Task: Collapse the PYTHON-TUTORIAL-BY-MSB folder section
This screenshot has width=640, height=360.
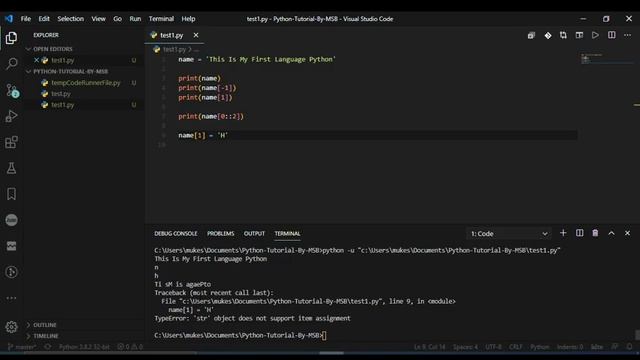Action: point(71,71)
